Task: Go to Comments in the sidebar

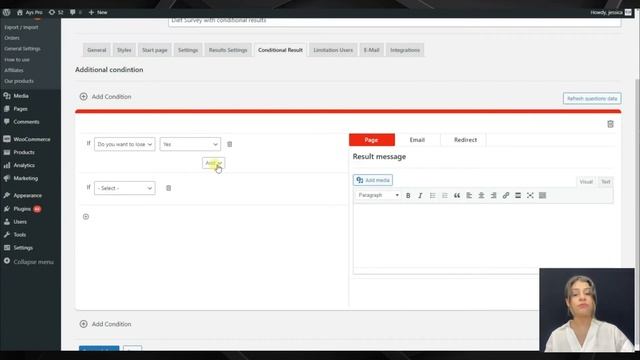Action: pos(26,122)
